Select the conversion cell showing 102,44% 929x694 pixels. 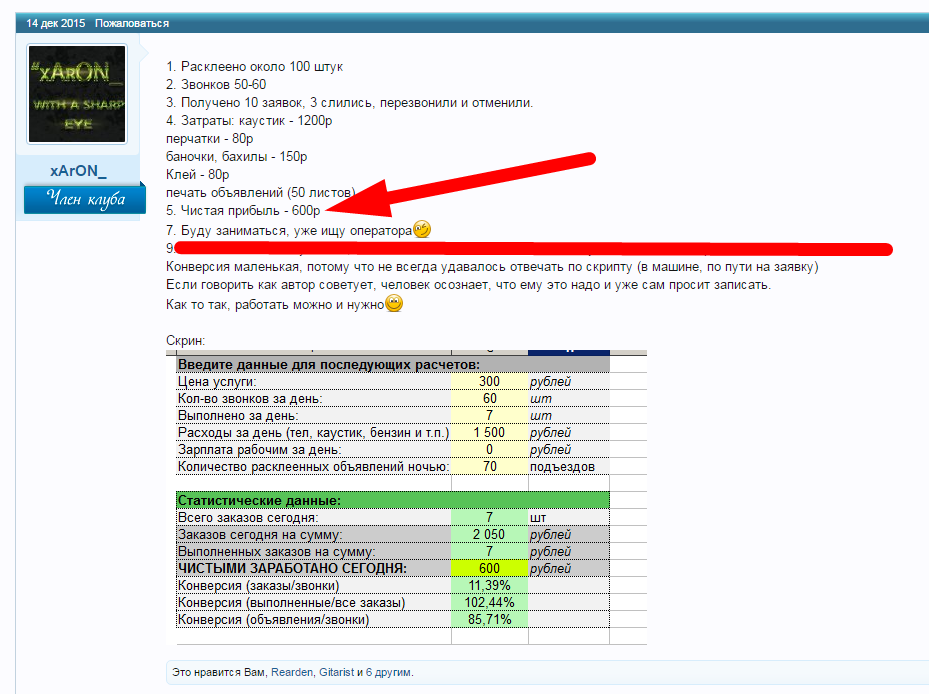click(489, 603)
